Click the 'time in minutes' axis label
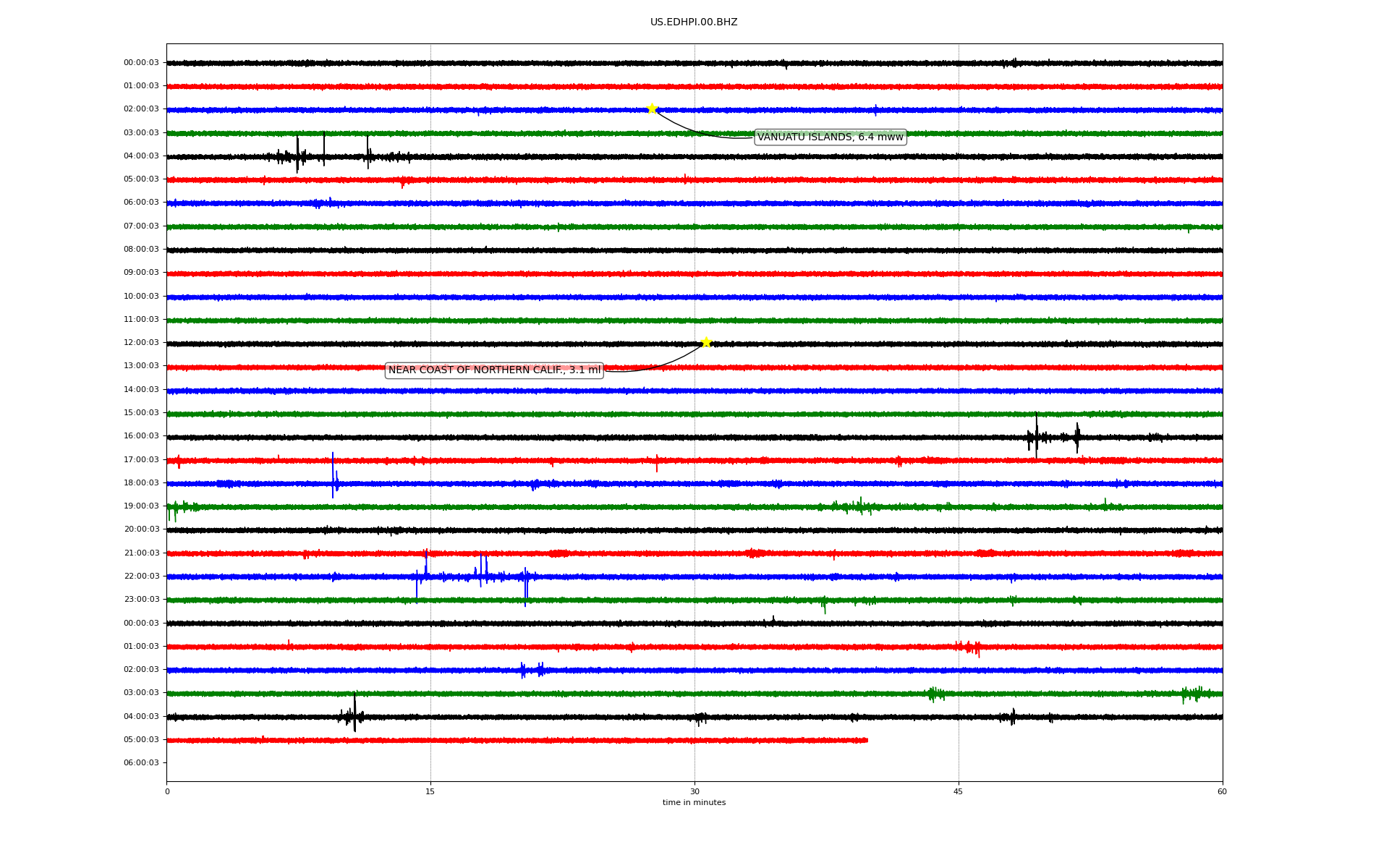 (694, 803)
